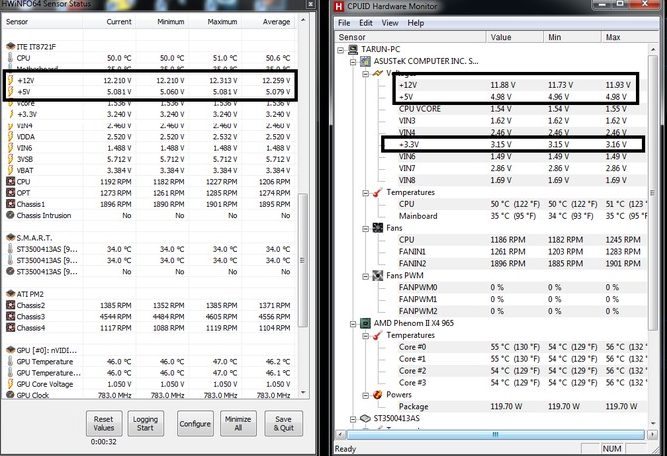Click the fan icon beside Chassis1
Viewport: 667px width, 456px height.
pyautogui.click(x=11, y=204)
